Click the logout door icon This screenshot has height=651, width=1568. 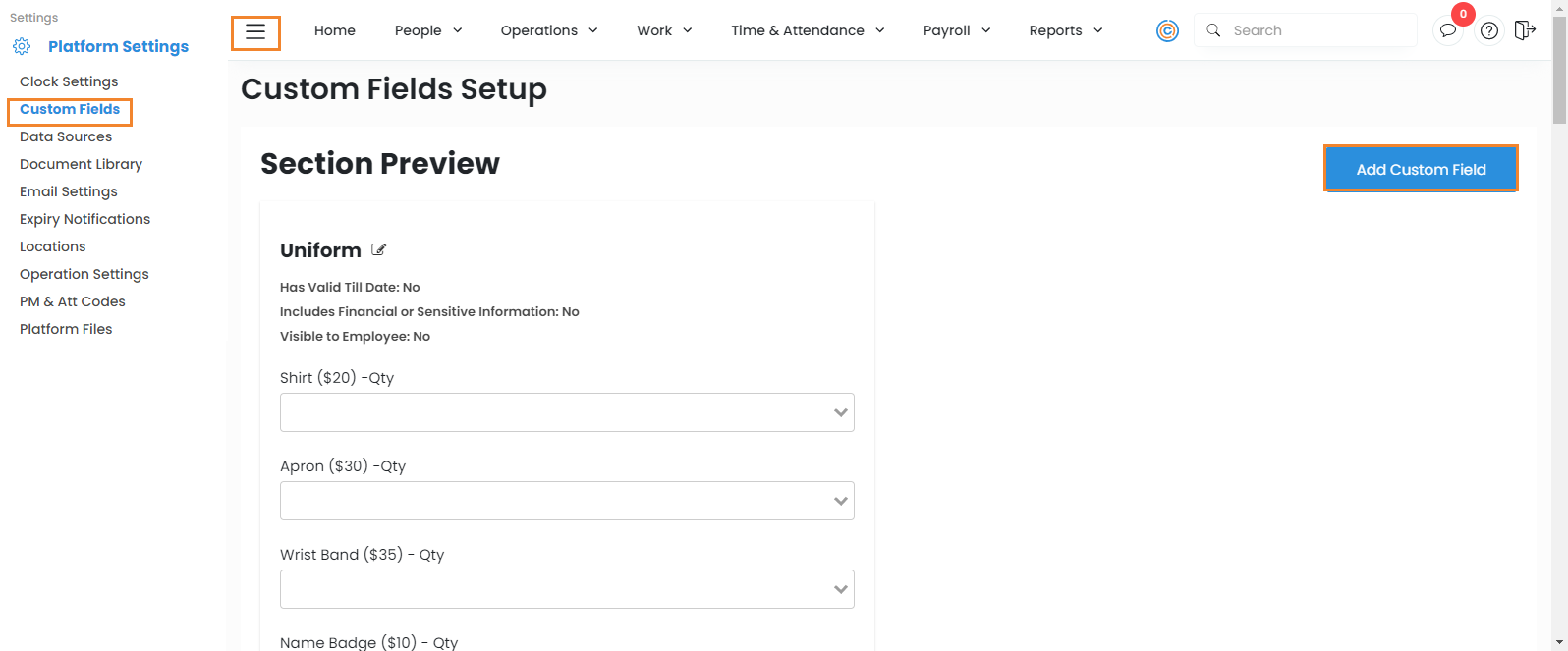pos(1524,30)
